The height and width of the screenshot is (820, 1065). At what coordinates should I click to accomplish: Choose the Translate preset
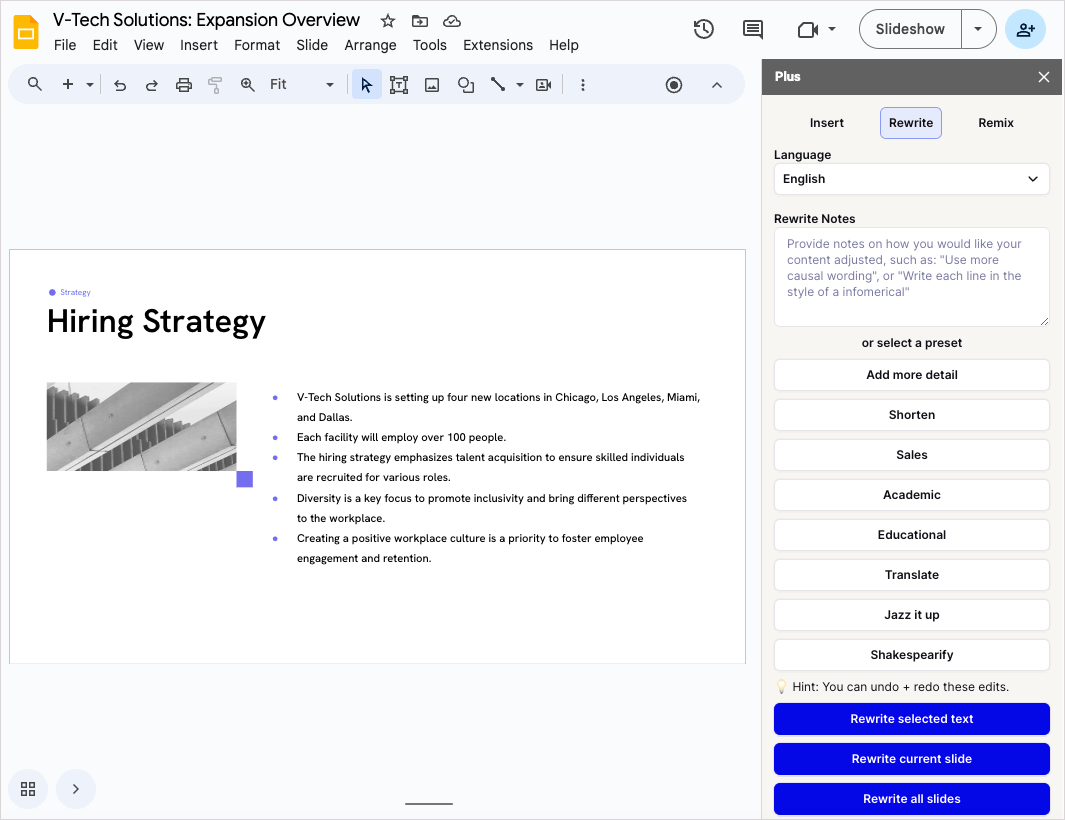click(x=911, y=575)
